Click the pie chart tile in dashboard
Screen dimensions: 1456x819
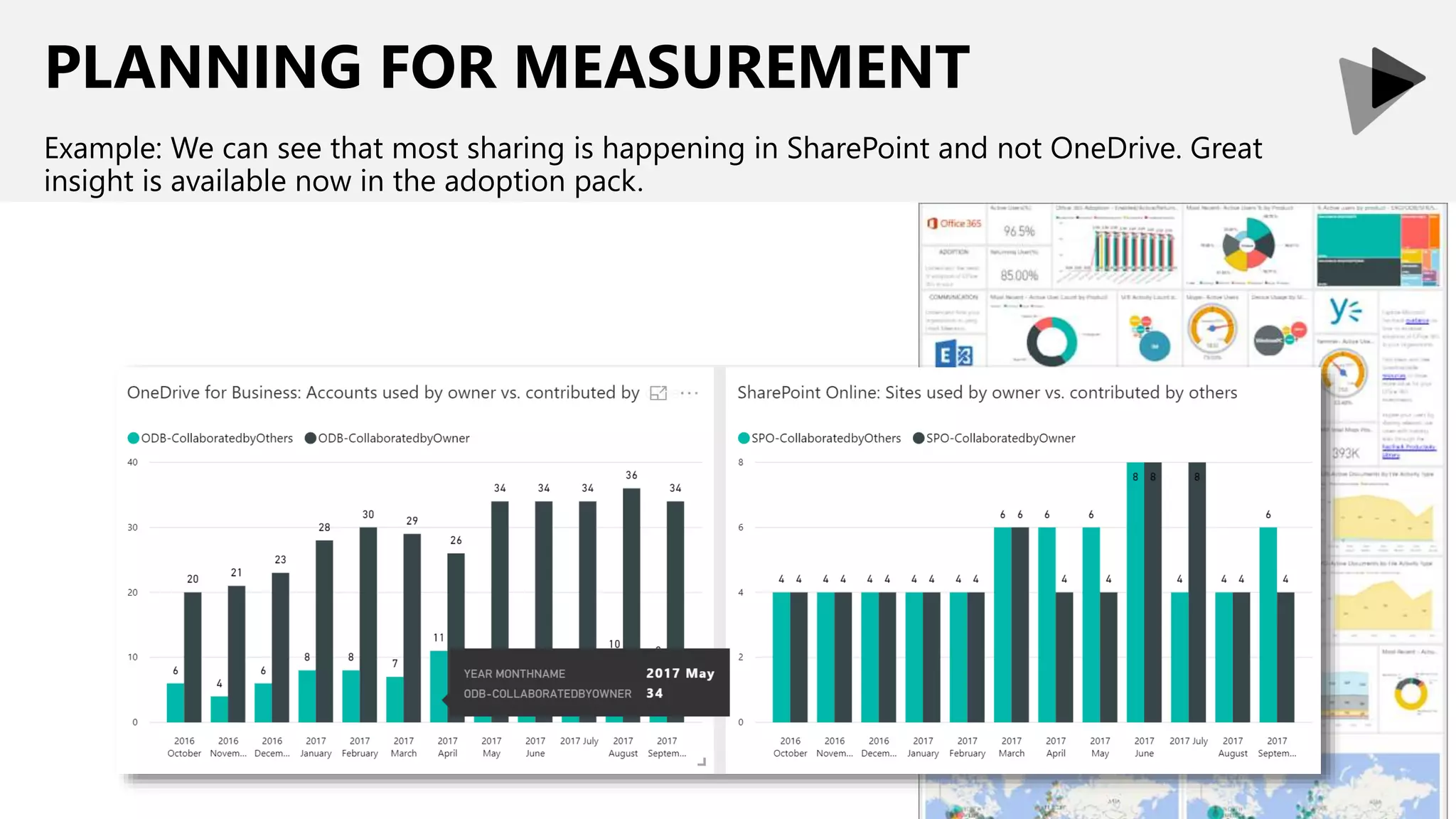pos(1248,246)
